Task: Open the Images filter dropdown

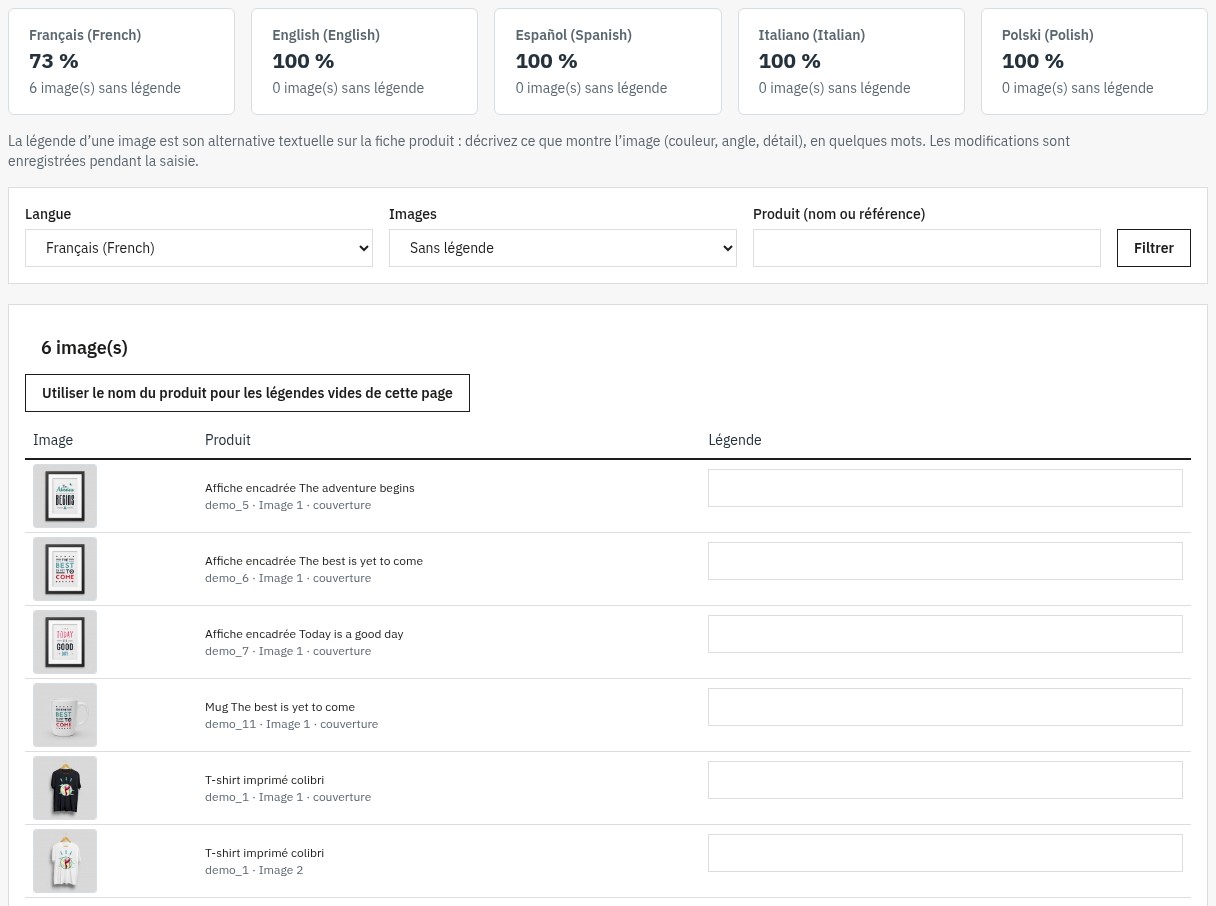Action: point(563,248)
